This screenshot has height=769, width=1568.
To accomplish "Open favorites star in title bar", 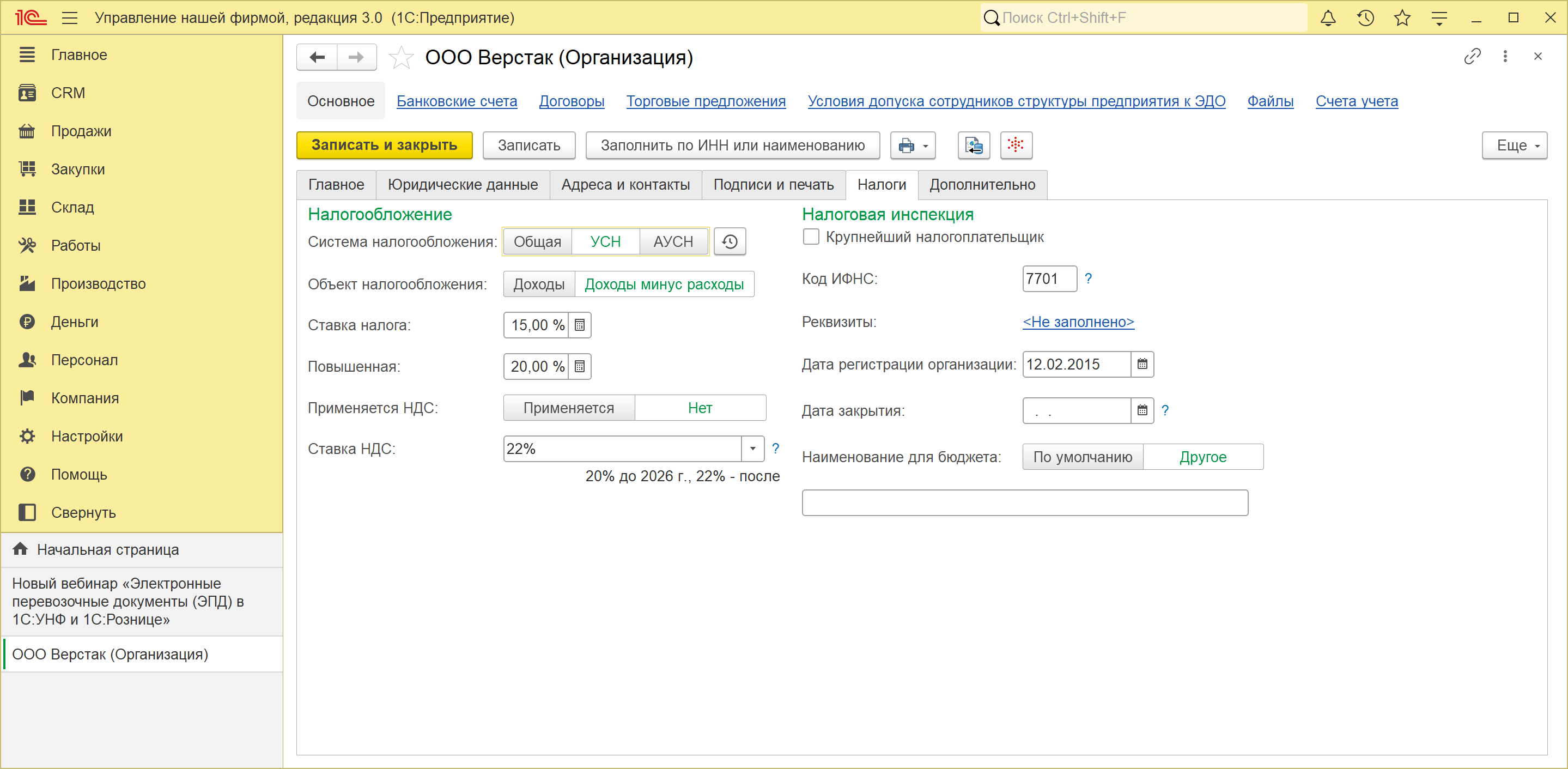I will tap(1402, 17).
